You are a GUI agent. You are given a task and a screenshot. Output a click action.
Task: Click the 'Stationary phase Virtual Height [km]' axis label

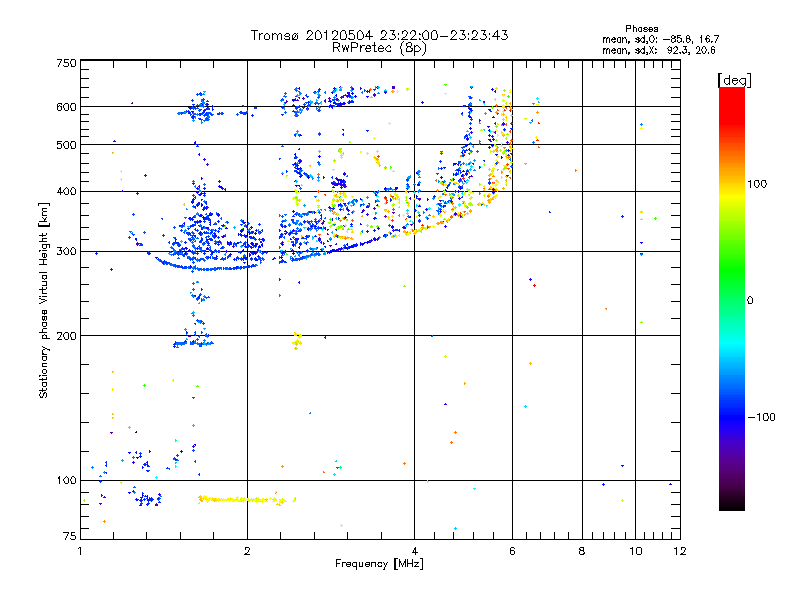click(x=44, y=300)
